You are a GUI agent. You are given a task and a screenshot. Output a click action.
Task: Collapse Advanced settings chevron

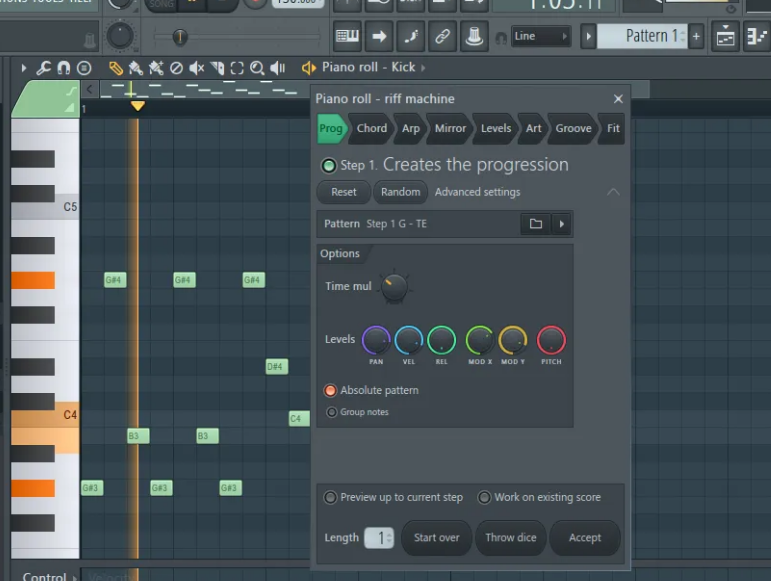[613, 192]
